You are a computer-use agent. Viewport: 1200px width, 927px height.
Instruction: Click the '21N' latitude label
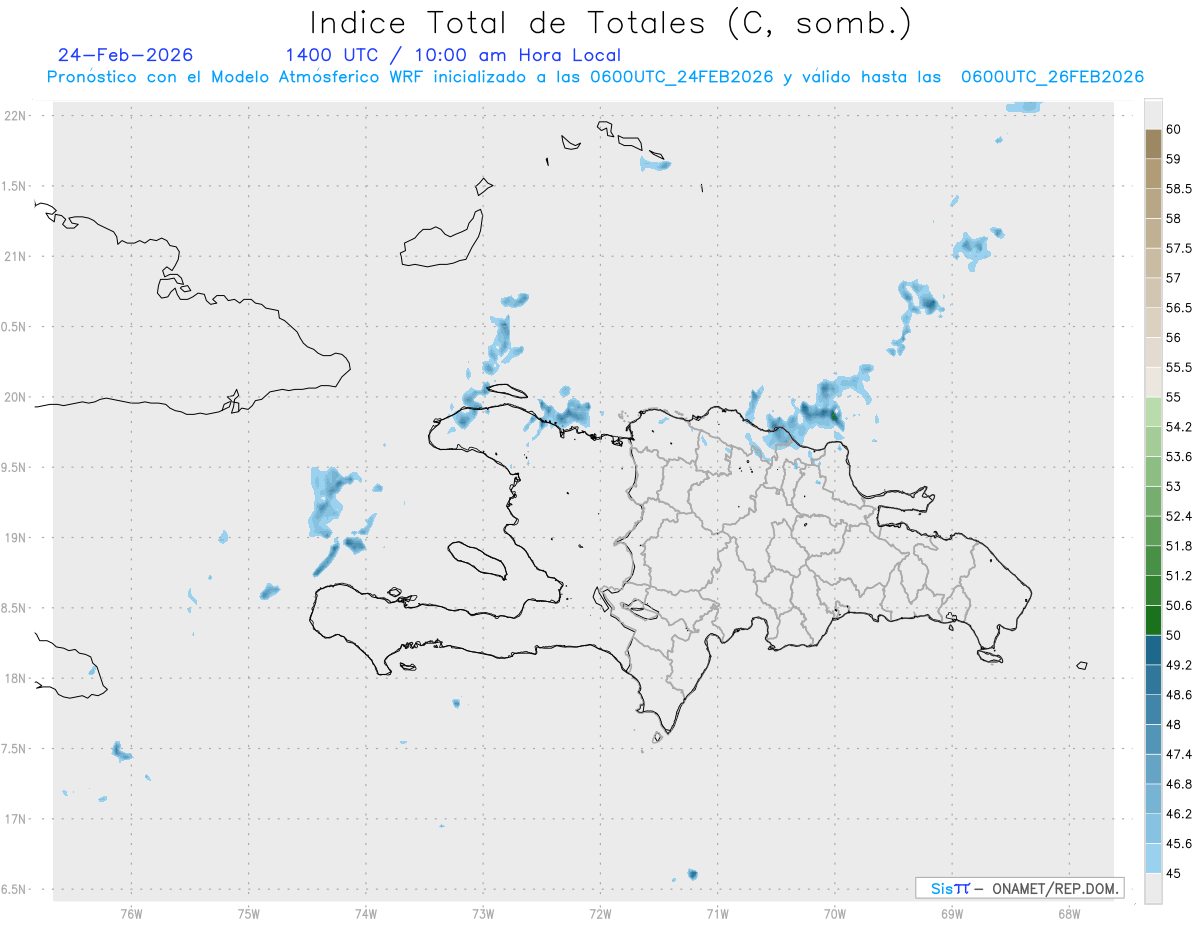(15, 257)
